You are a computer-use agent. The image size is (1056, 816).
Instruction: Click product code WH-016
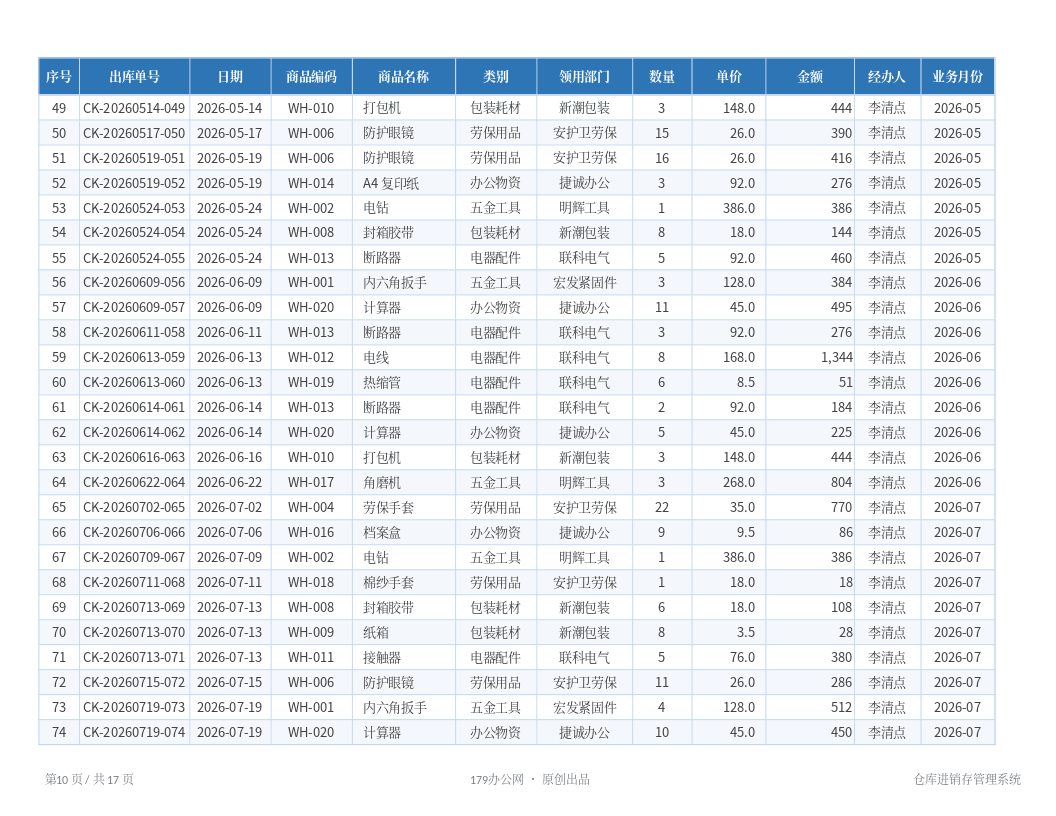pyautogui.click(x=311, y=533)
